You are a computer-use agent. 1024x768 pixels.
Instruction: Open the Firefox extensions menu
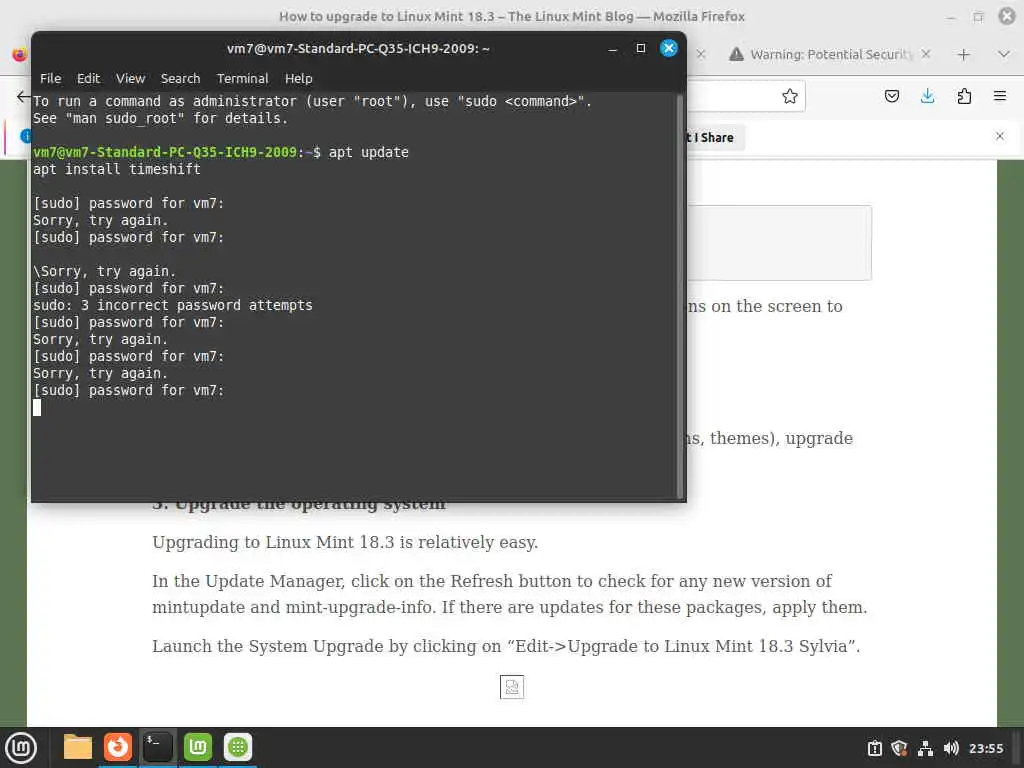click(x=964, y=97)
